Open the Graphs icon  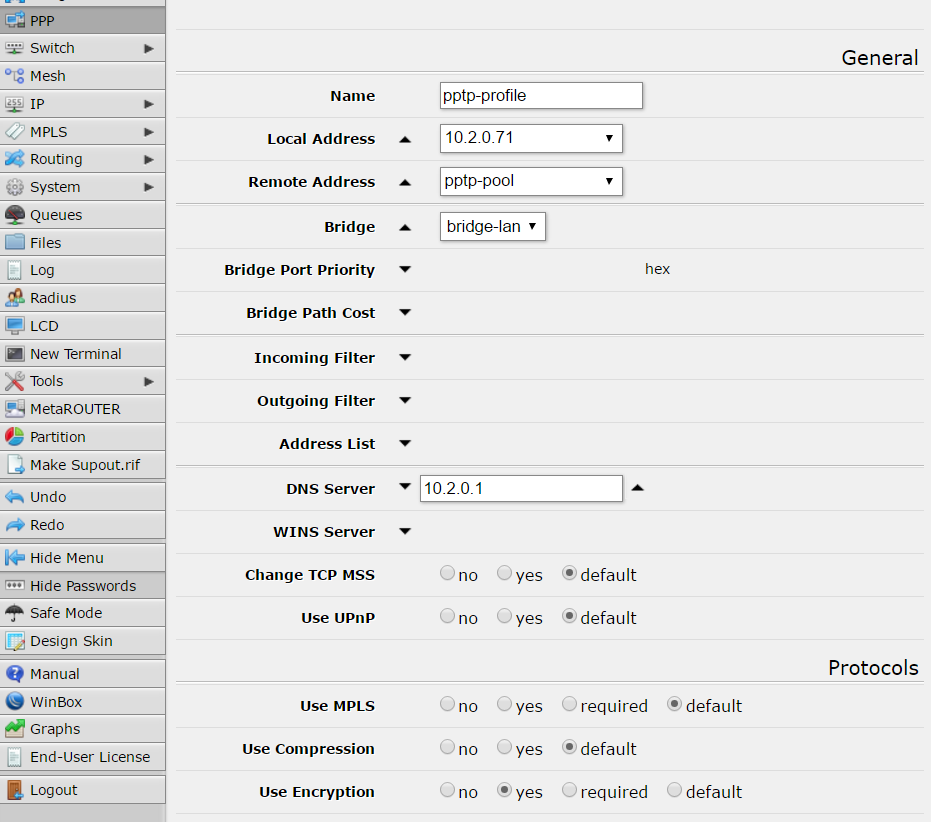coord(14,729)
